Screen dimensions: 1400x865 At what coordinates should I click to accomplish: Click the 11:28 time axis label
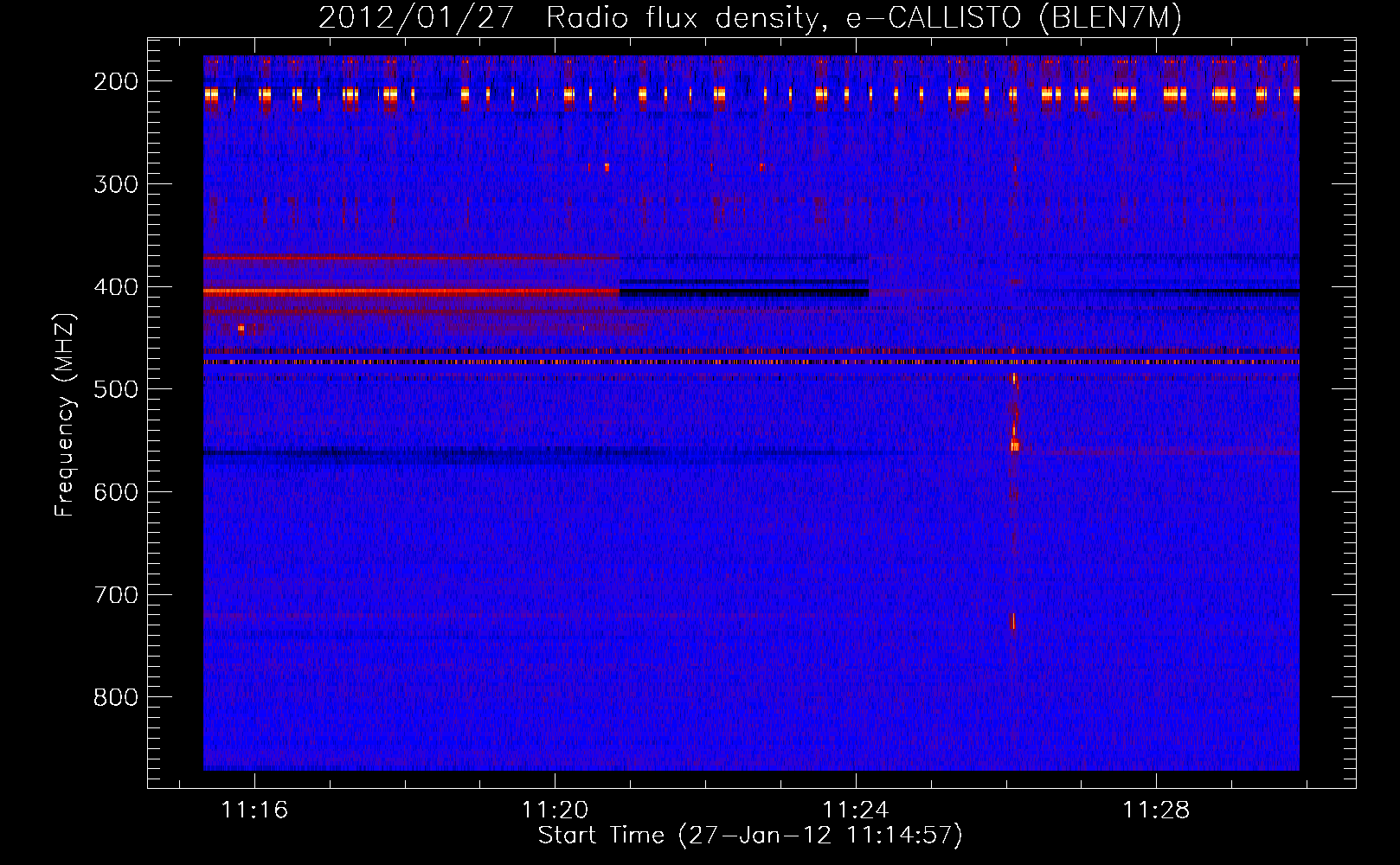(1156, 811)
